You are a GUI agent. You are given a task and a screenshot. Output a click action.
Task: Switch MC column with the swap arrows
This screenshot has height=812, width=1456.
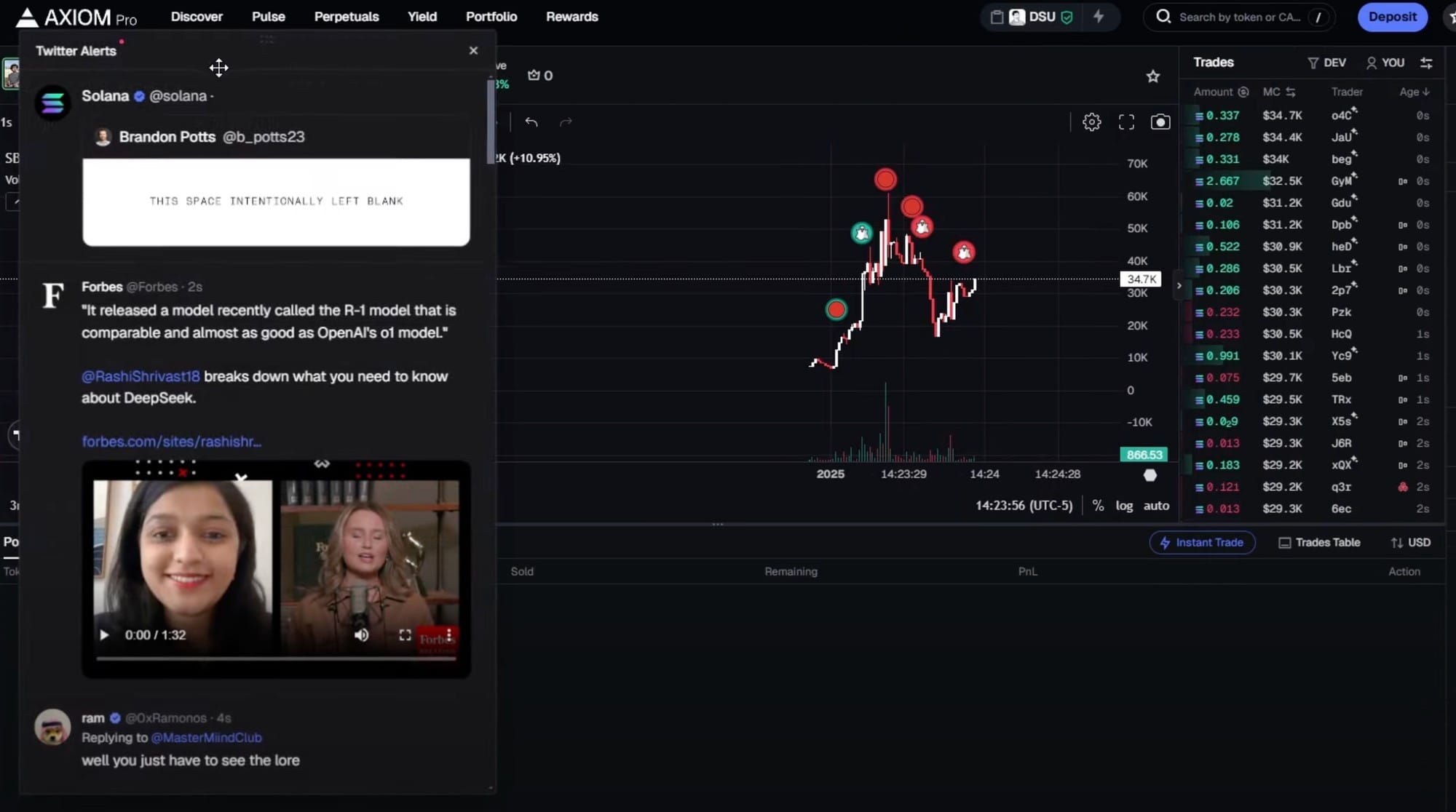click(x=1291, y=92)
